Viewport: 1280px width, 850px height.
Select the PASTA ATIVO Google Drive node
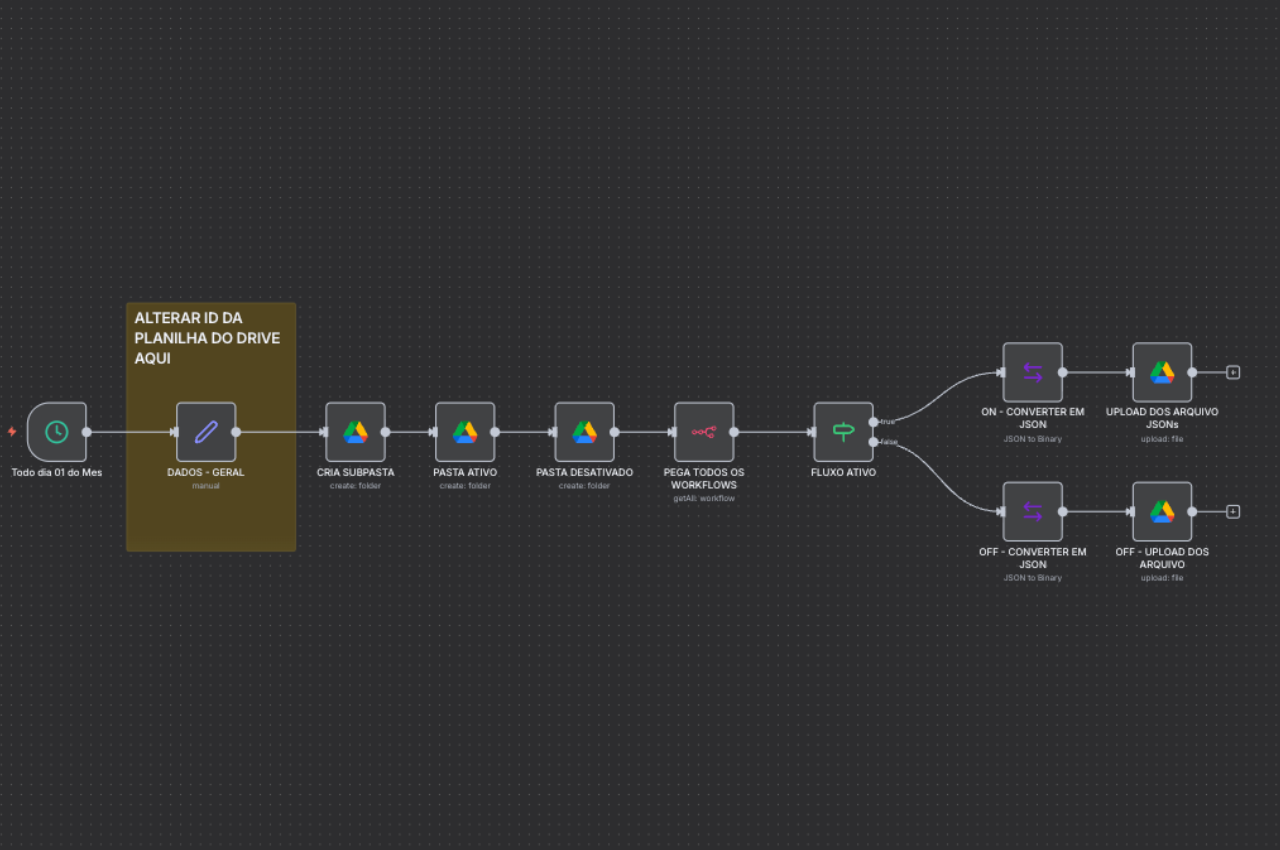tap(465, 432)
